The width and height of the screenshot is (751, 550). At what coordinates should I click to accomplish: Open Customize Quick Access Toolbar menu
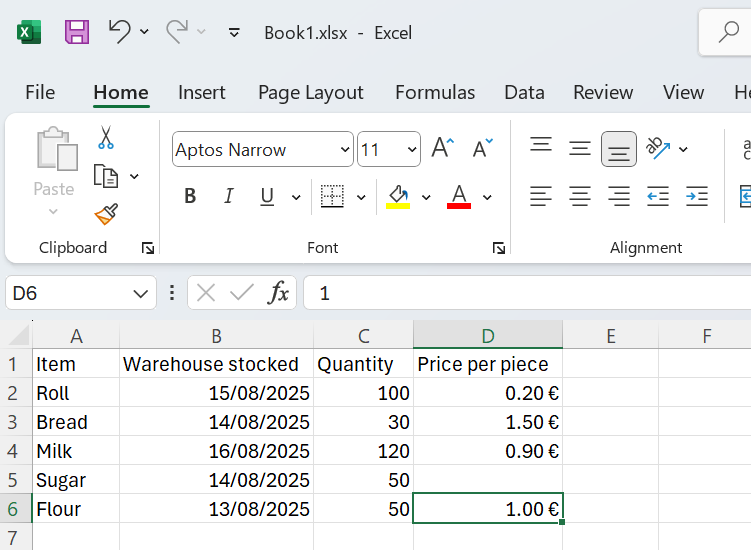tap(234, 33)
